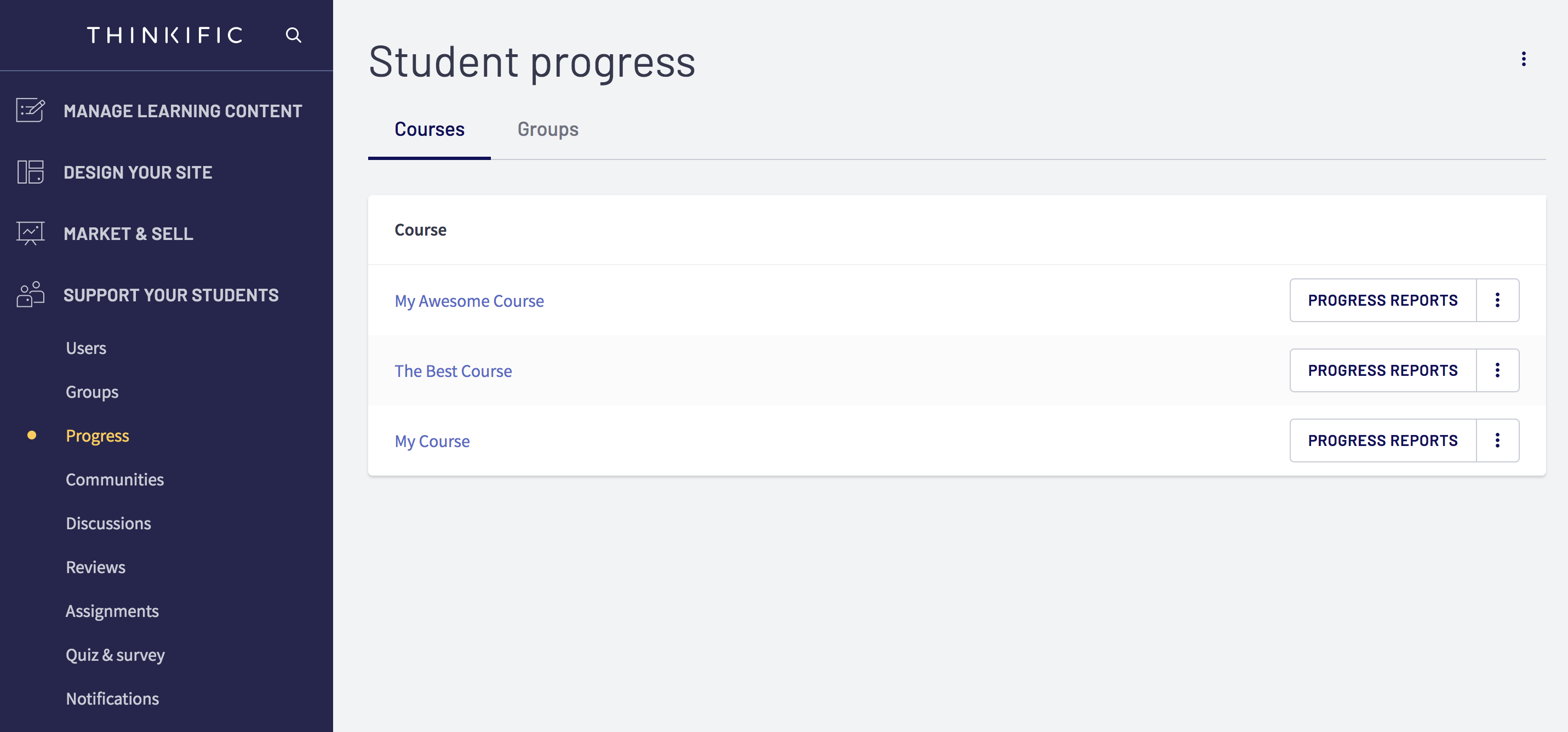The height and width of the screenshot is (732, 1568).
Task: Open Progress Reports for My Awesome Course
Action: pyautogui.click(x=1383, y=300)
